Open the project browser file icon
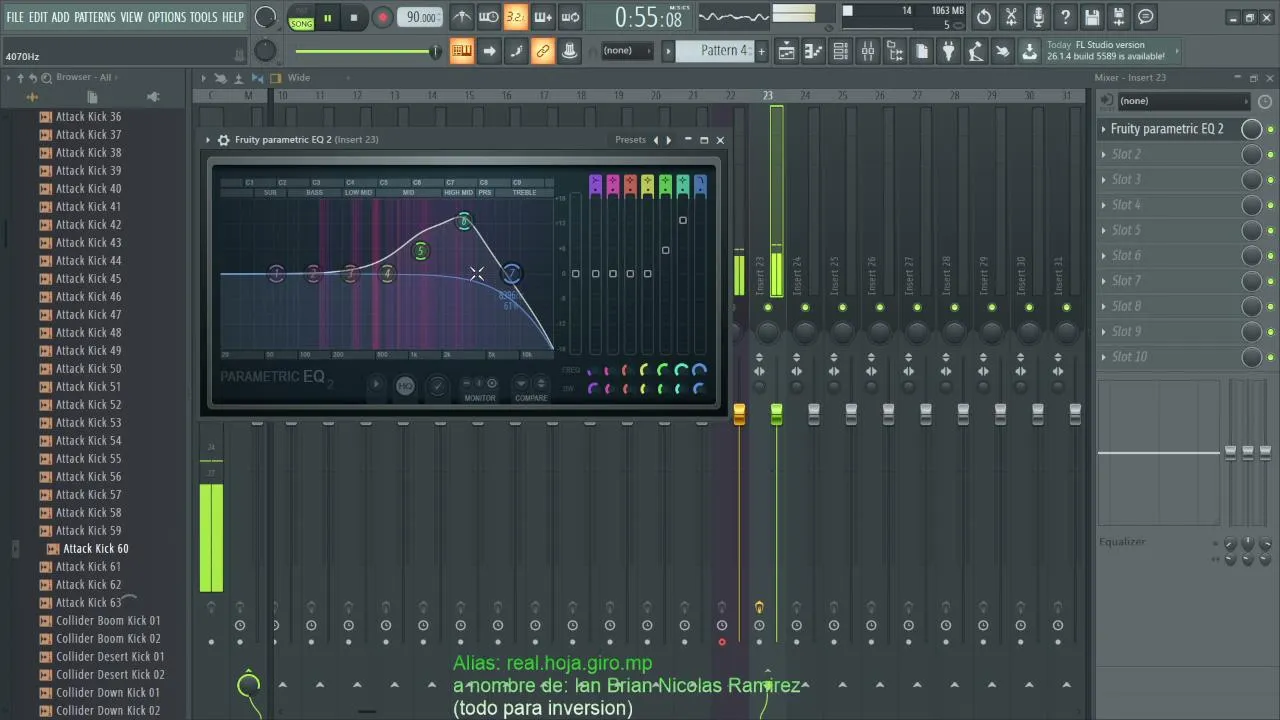 [x=922, y=51]
